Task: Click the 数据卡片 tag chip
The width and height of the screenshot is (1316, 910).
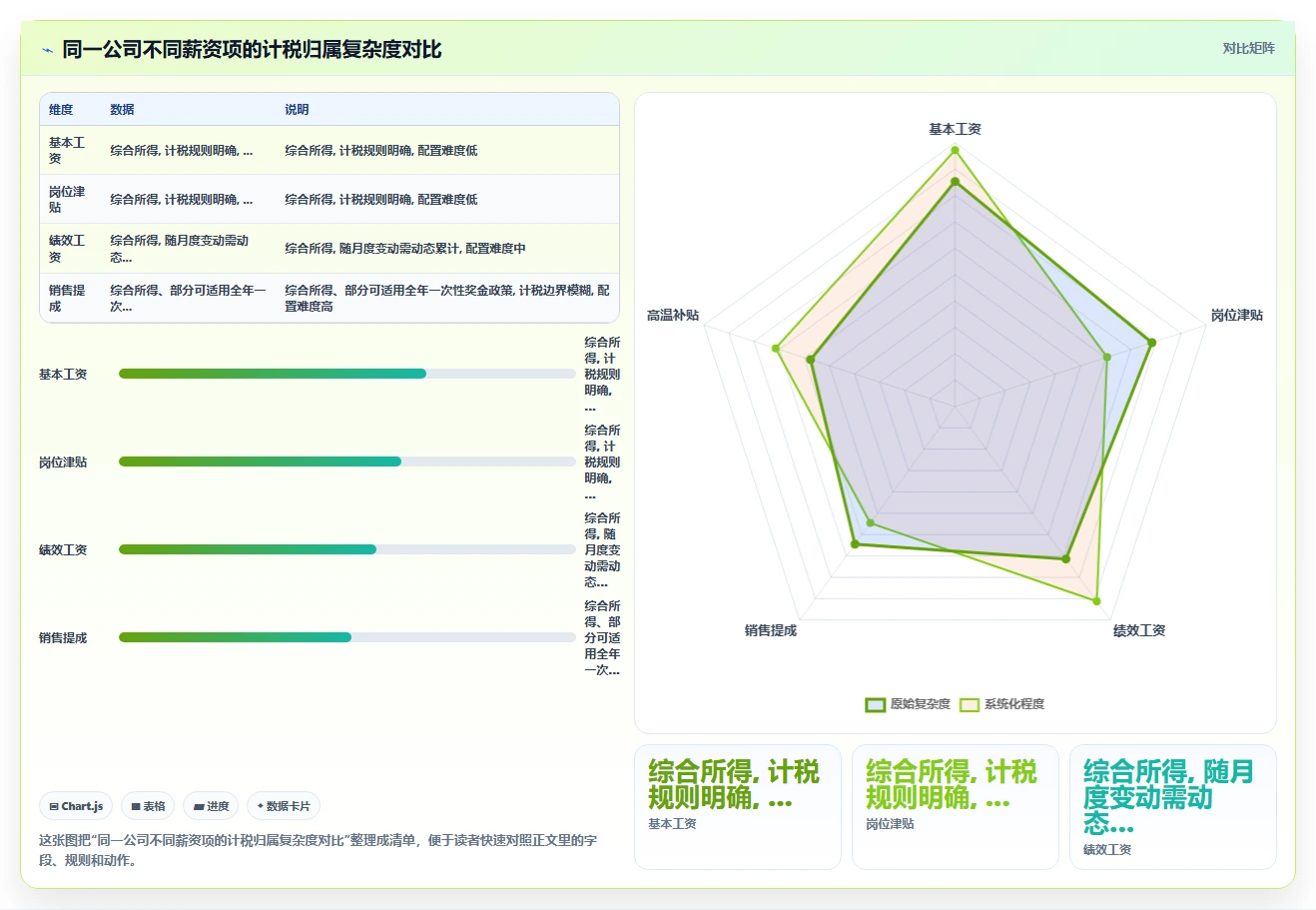Action: (284, 806)
